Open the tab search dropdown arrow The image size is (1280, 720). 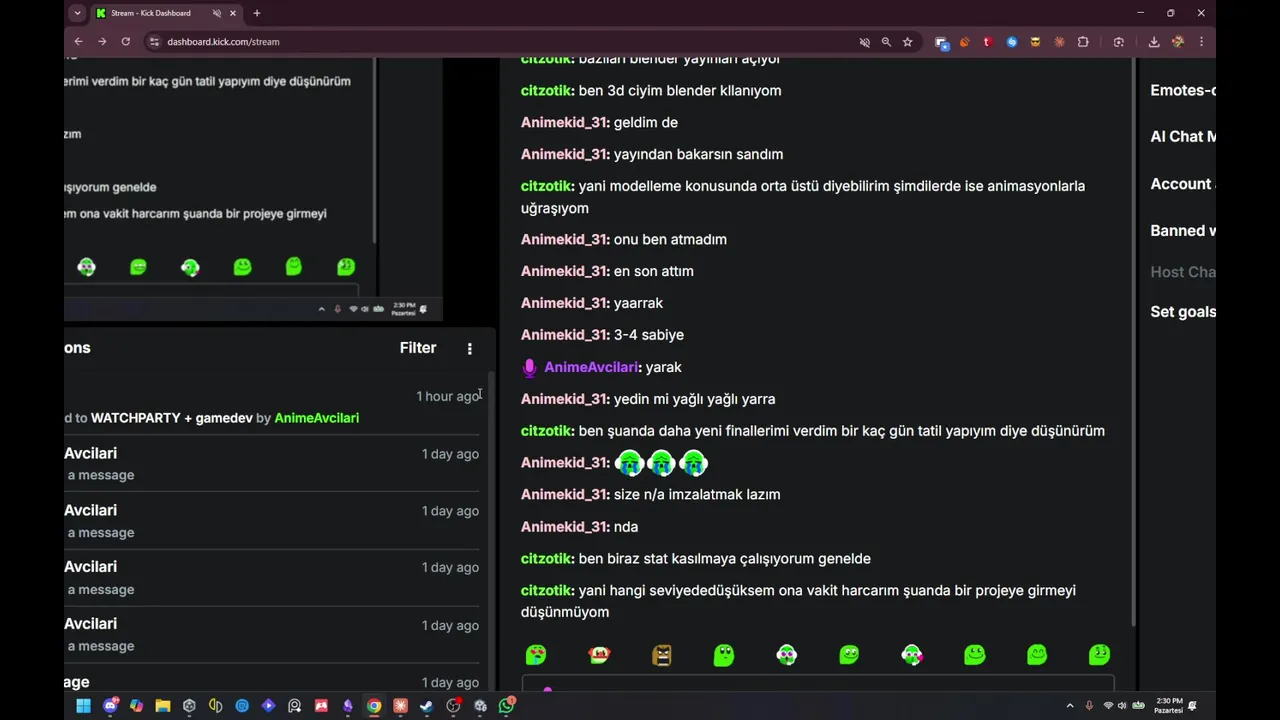coord(77,13)
